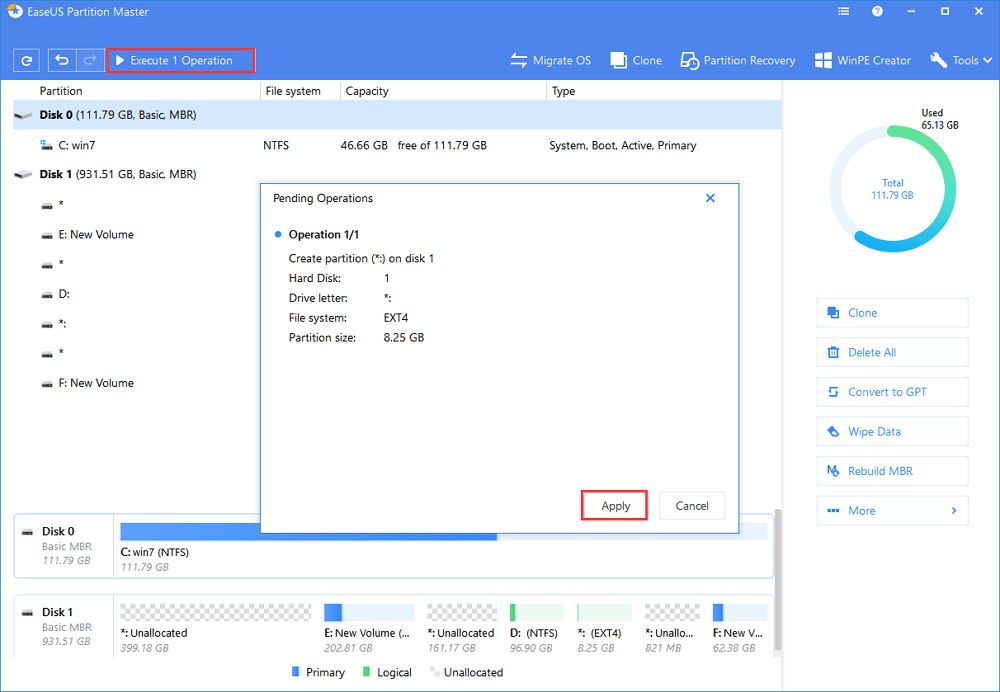Screen dimensions: 1000x692
Task: Select Wipe Data in the side panel
Action: tap(892, 432)
